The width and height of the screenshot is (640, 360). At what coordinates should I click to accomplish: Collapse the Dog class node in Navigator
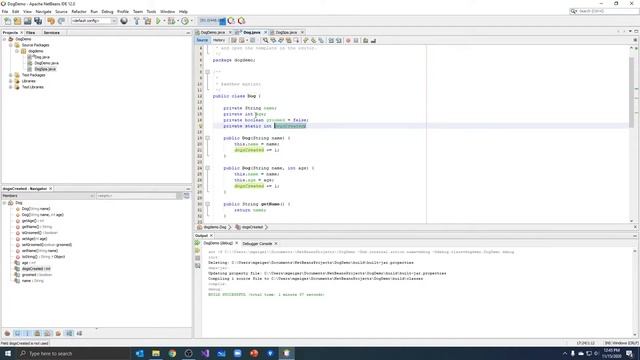point(4,203)
